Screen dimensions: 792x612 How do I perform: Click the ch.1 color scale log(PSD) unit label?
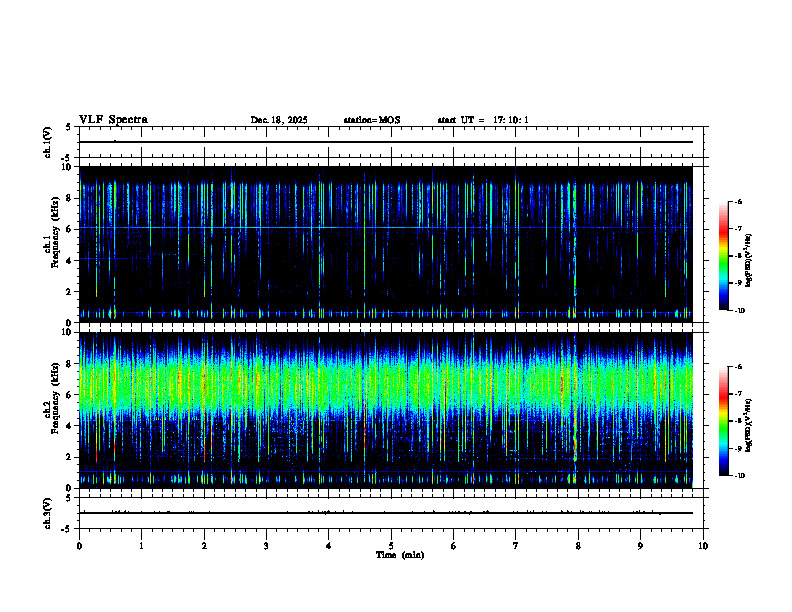point(749,261)
